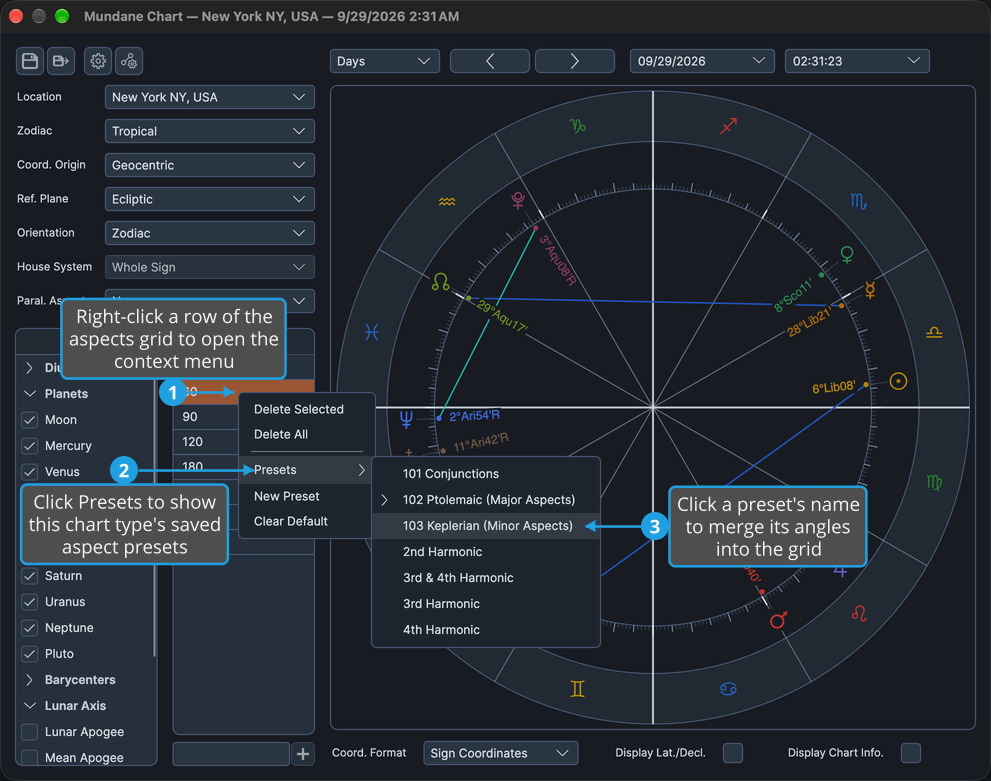991x781 pixels.
Task: Open the 02:31:23 time dropdown
Action: click(857, 61)
